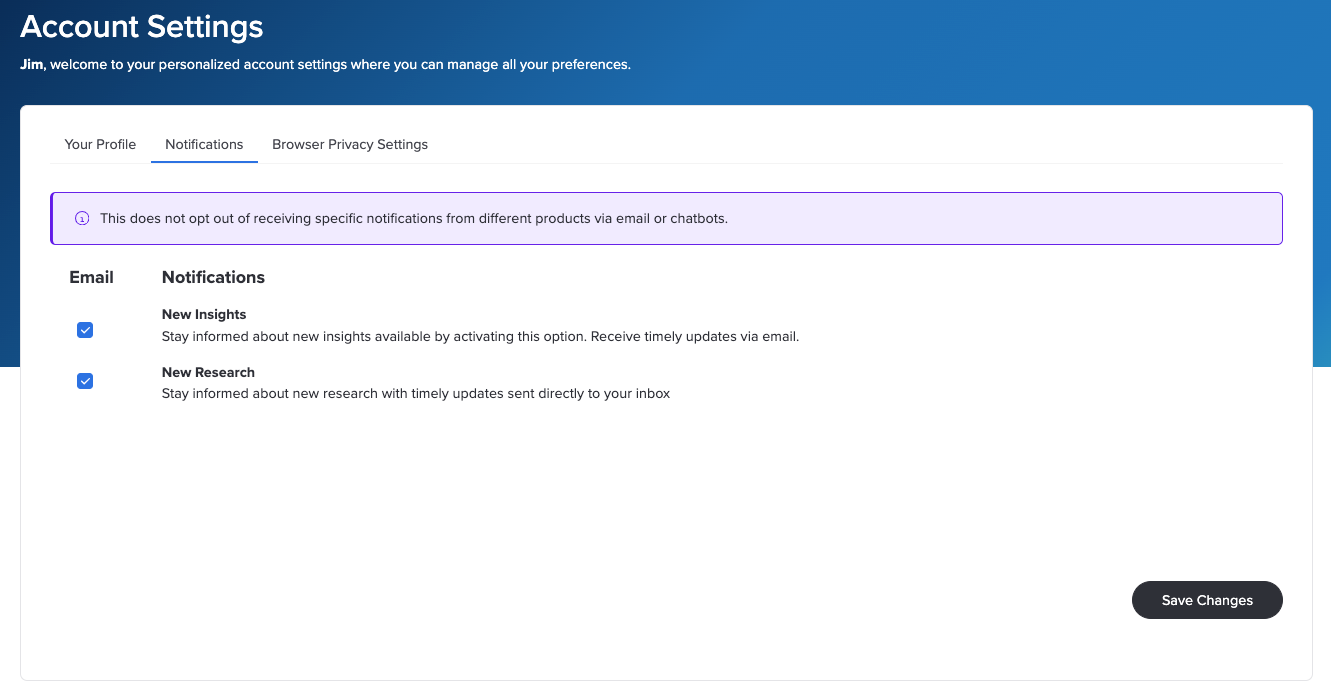Click the New Research title
Image resolution: width=1331 pixels, height=698 pixels.
click(208, 372)
